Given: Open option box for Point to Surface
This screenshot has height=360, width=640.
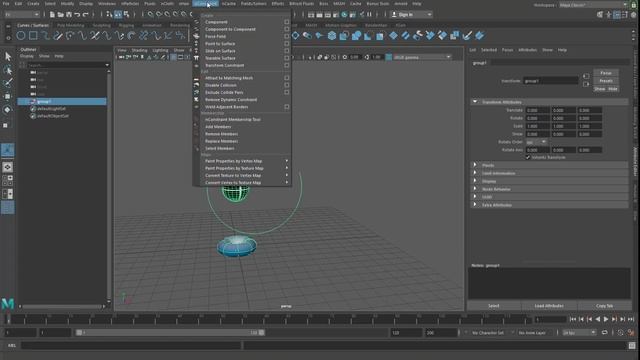Looking at the screenshot, I should pos(287,44).
